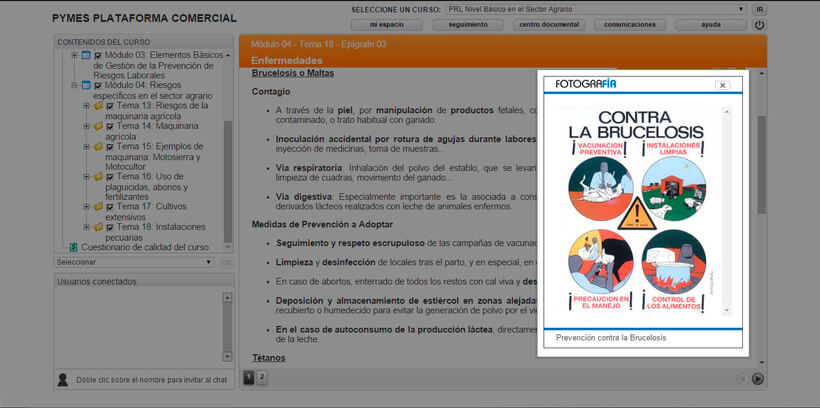
Task: Click the Cuestionario de calidad questionnaire icon
Action: coord(74,247)
